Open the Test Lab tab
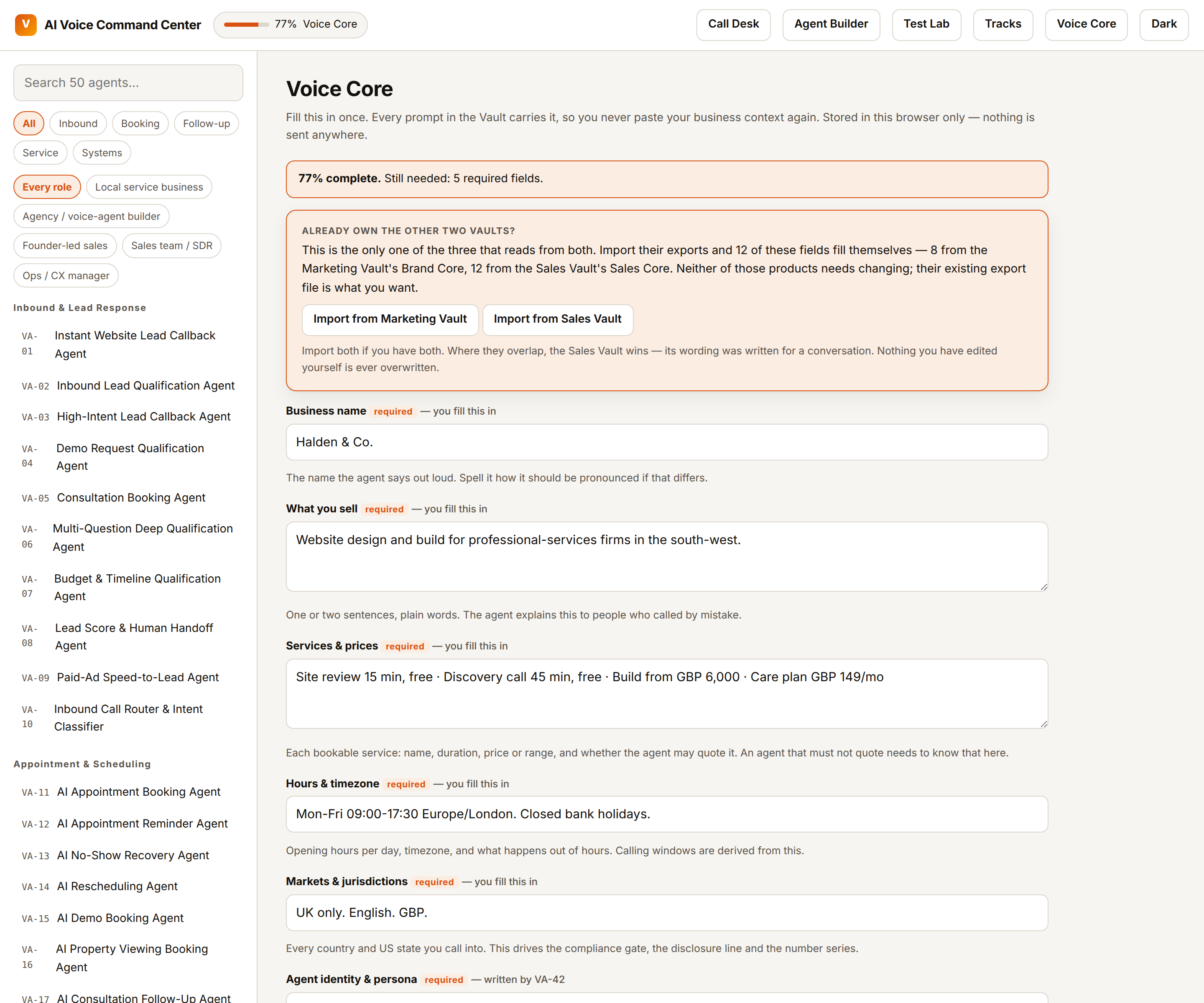The height and width of the screenshot is (1003, 1204). (926, 25)
